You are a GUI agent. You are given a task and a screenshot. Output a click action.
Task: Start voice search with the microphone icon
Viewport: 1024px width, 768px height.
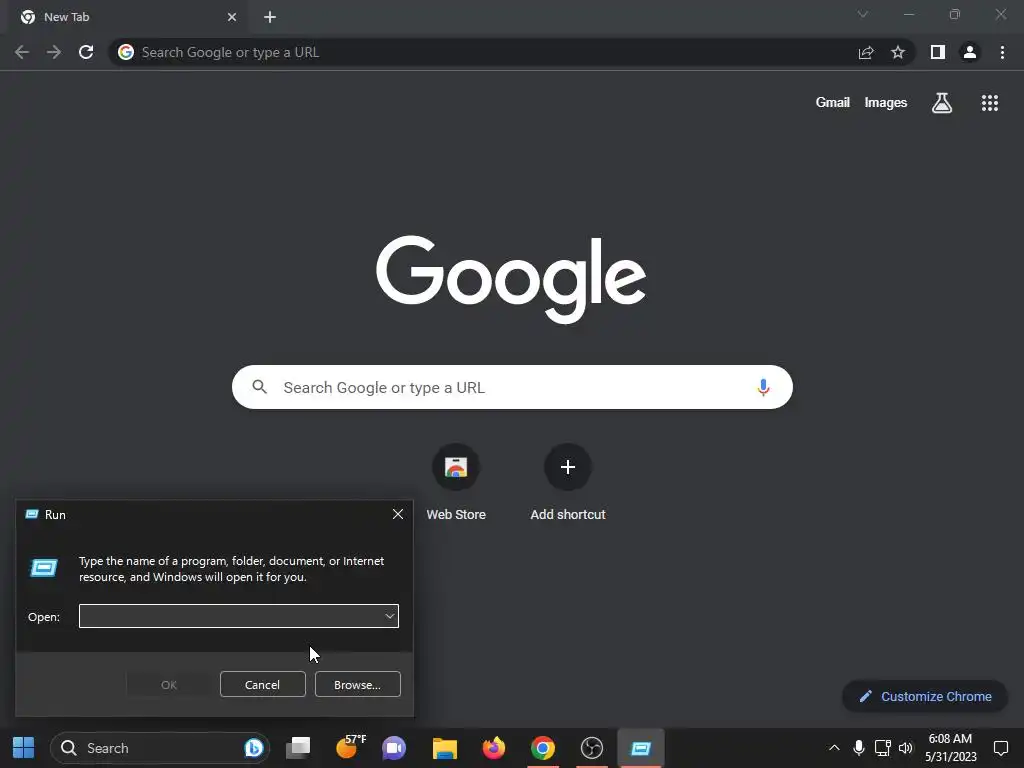pyautogui.click(x=763, y=387)
